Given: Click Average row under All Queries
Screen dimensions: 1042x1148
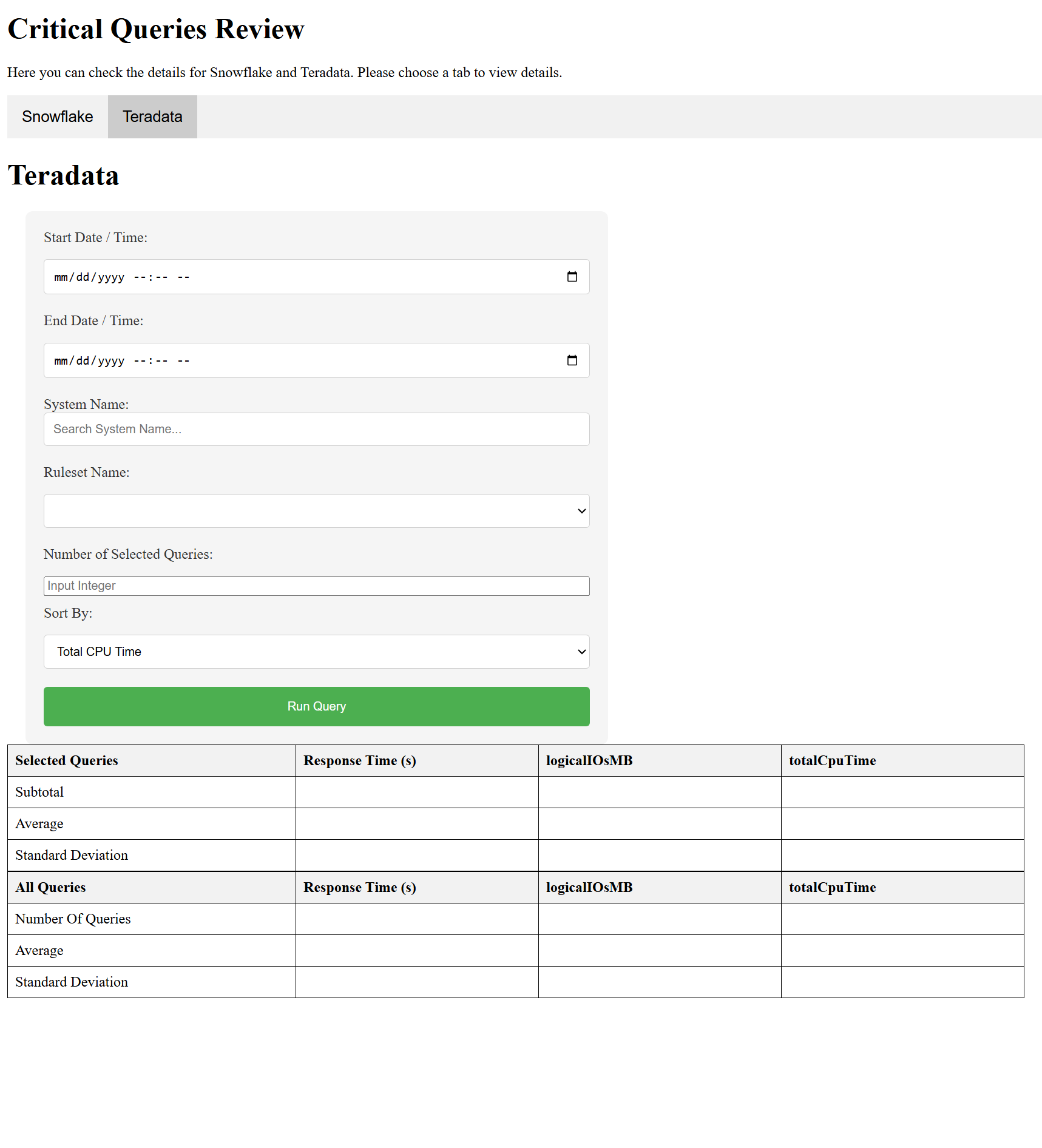Looking at the screenshot, I should tap(39, 950).
